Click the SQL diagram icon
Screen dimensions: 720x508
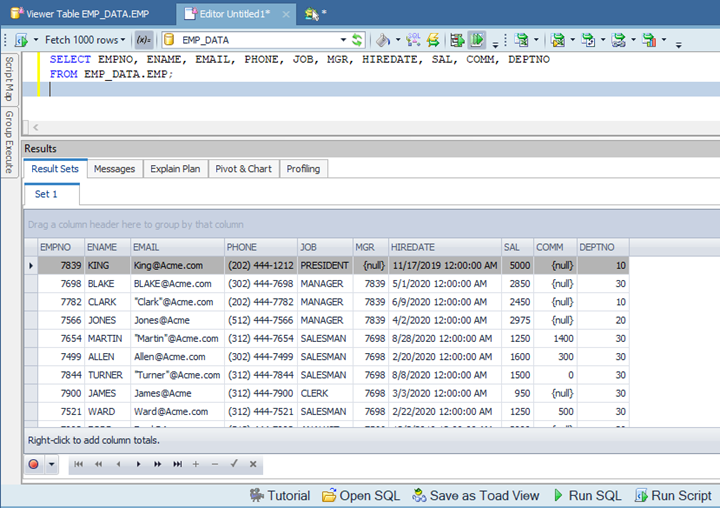[x=413, y=40]
